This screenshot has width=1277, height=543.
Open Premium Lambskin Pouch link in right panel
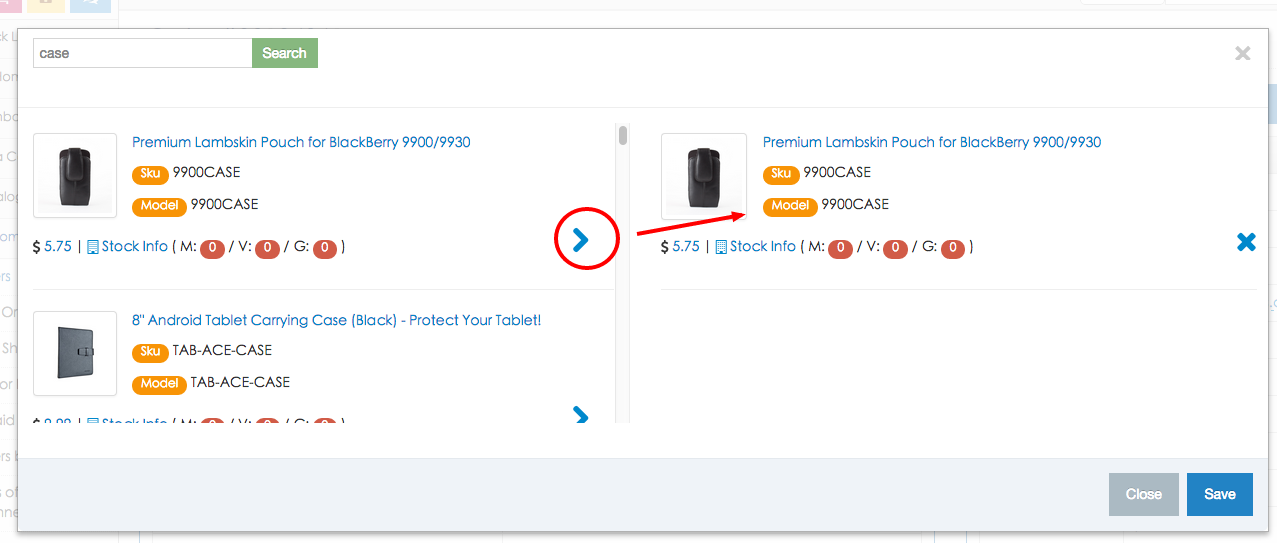pos(931,142)
